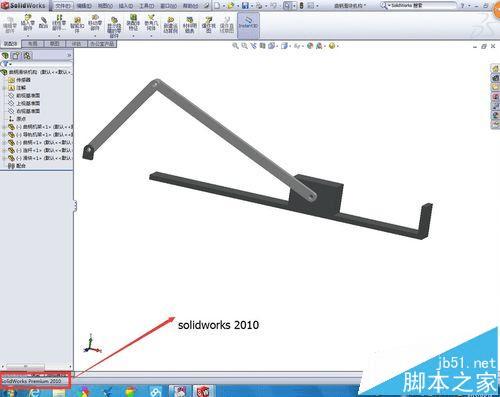Open the 视图(V) menu
Image resolution: width=500 pixels, height=397 pixels.
(x=105, y=6)
